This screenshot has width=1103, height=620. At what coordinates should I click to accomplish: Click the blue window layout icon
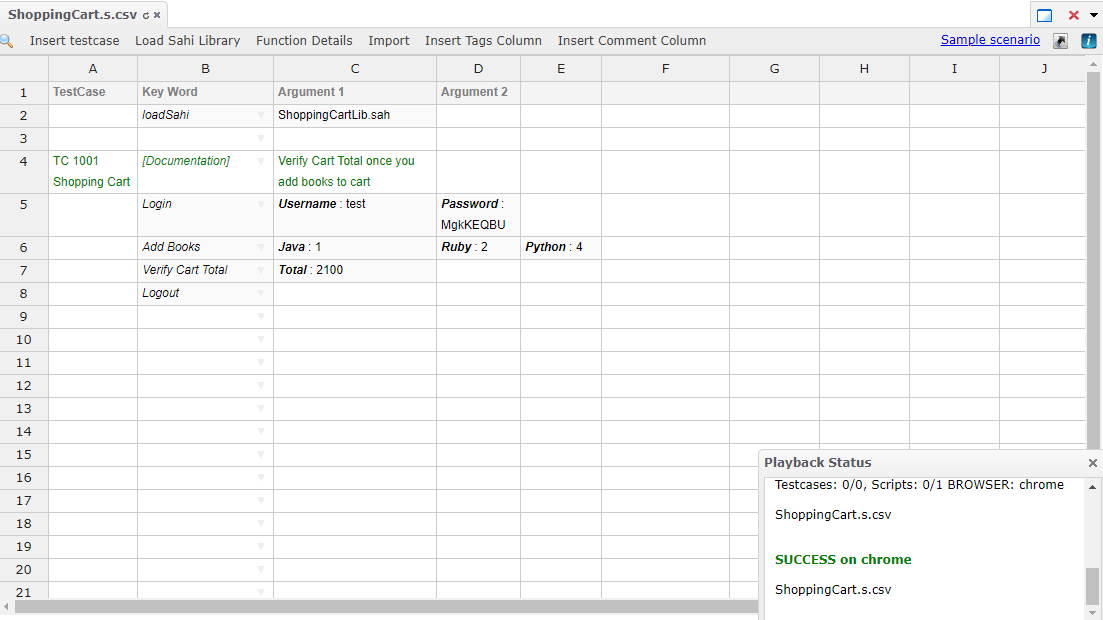(x=1044, y=15)
